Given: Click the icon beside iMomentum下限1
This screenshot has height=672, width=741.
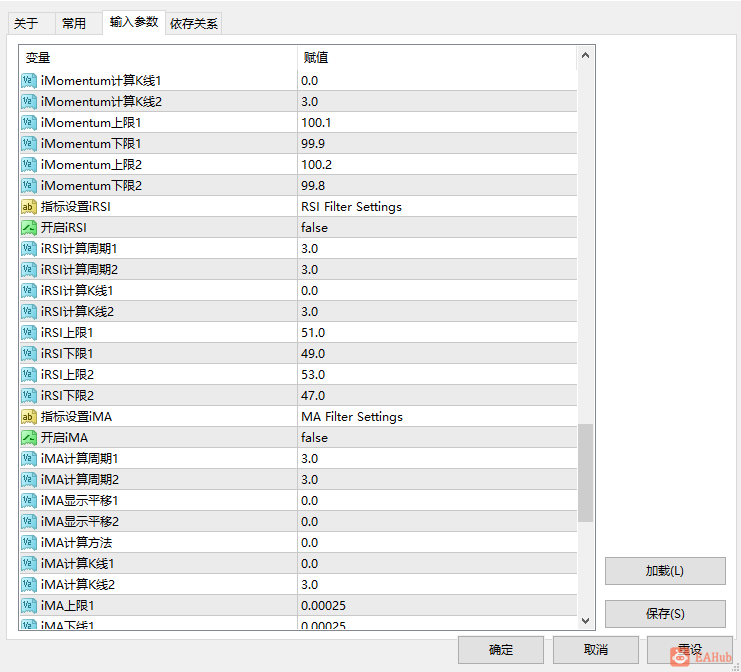Looking at the screenshot, I should [x=29, y=144].
